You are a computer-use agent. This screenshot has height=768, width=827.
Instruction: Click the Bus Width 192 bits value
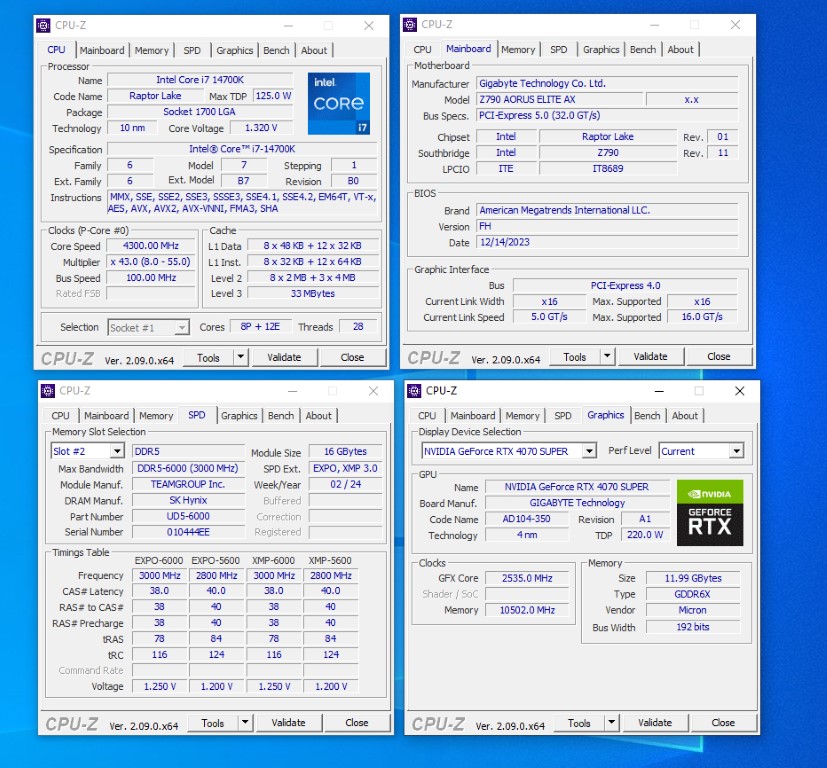693,627
